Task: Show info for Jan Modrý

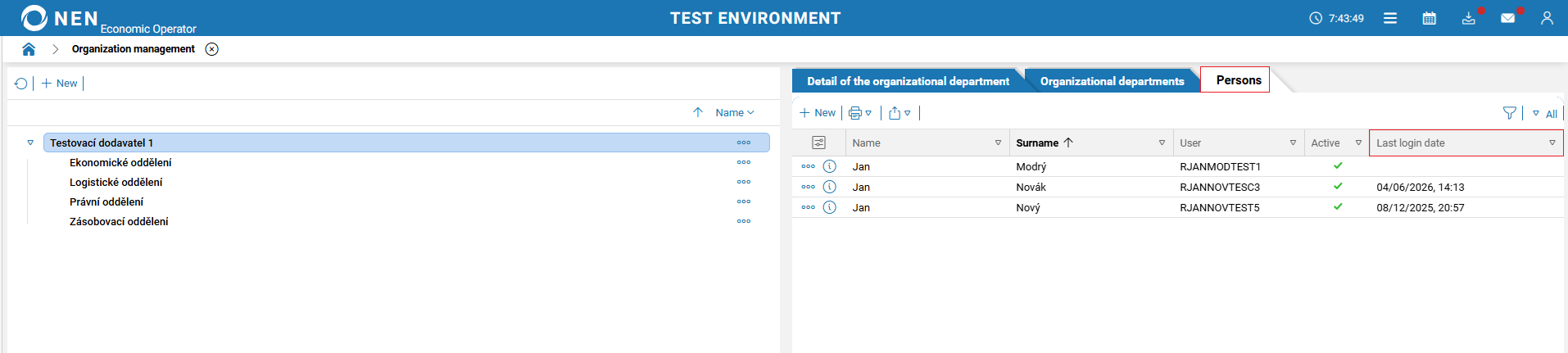Action: (830, 166)
